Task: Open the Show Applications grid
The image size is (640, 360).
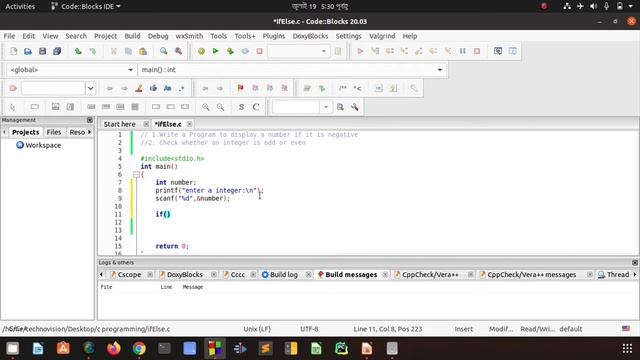Action: click(x=627, y=348)
